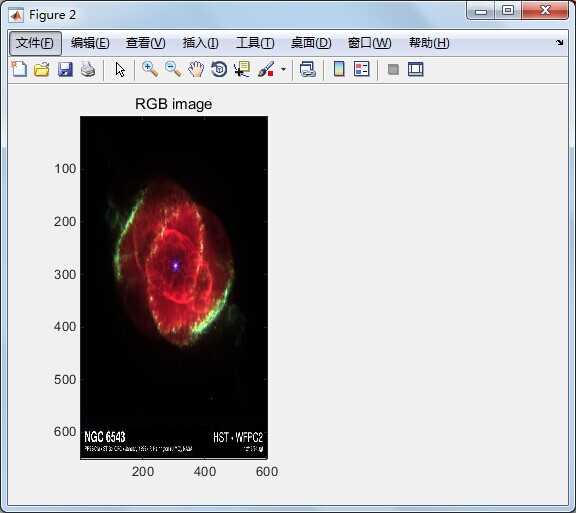Viewport: 576px width, 513px height.
Task: Click the y-axis tick label 500
Action: (x=65, y=380)
